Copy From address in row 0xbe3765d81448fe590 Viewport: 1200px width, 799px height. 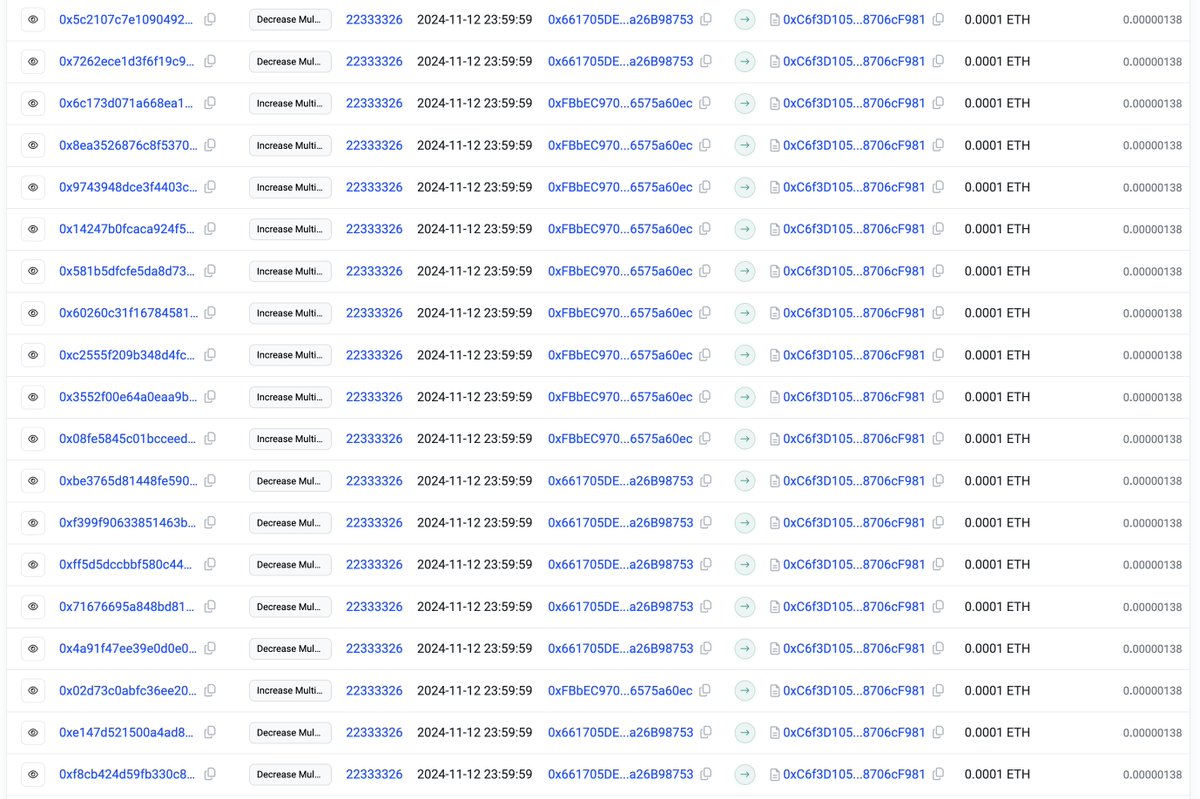706,481
